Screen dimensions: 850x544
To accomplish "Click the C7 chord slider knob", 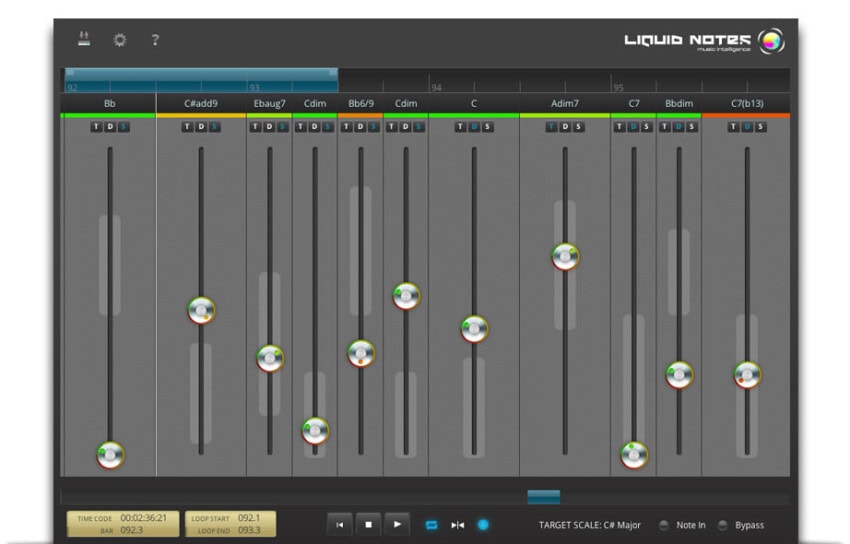I will coord(634,455).
